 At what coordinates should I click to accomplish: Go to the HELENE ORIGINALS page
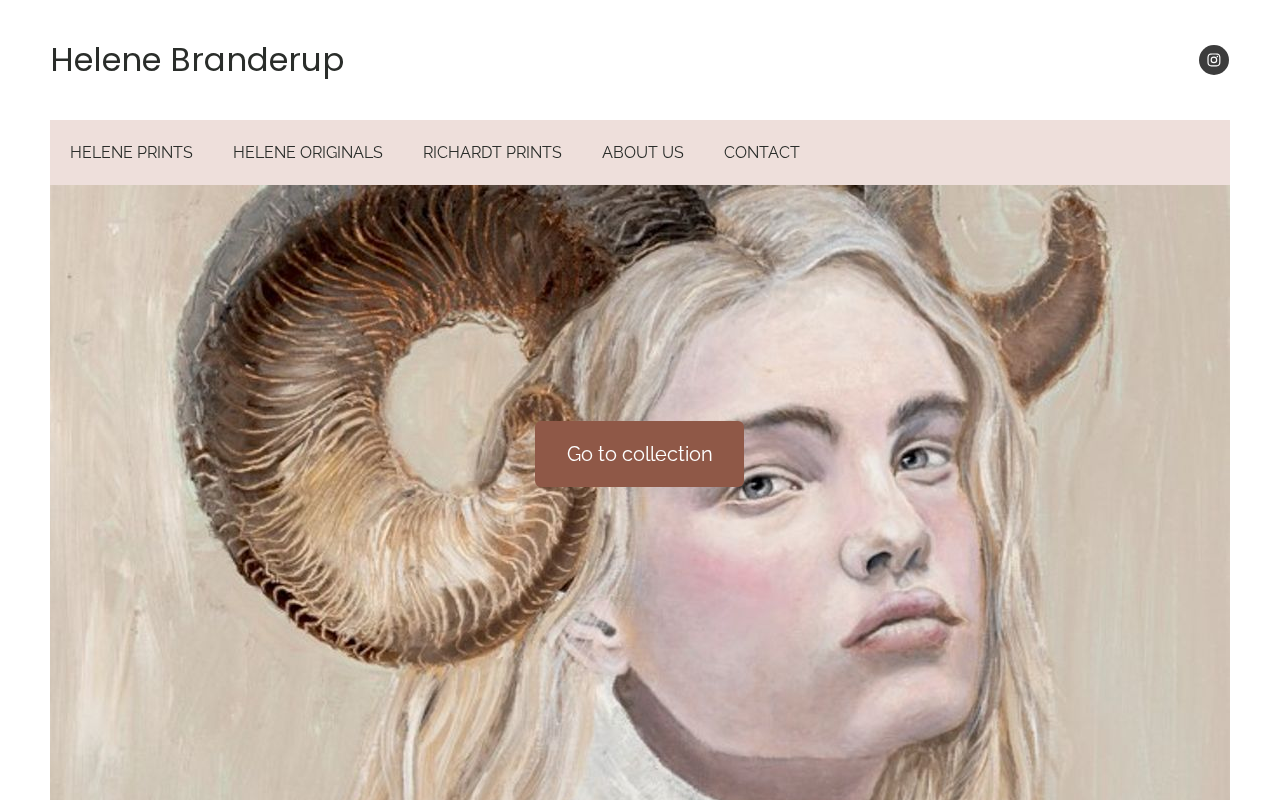(x=308, y=152)
